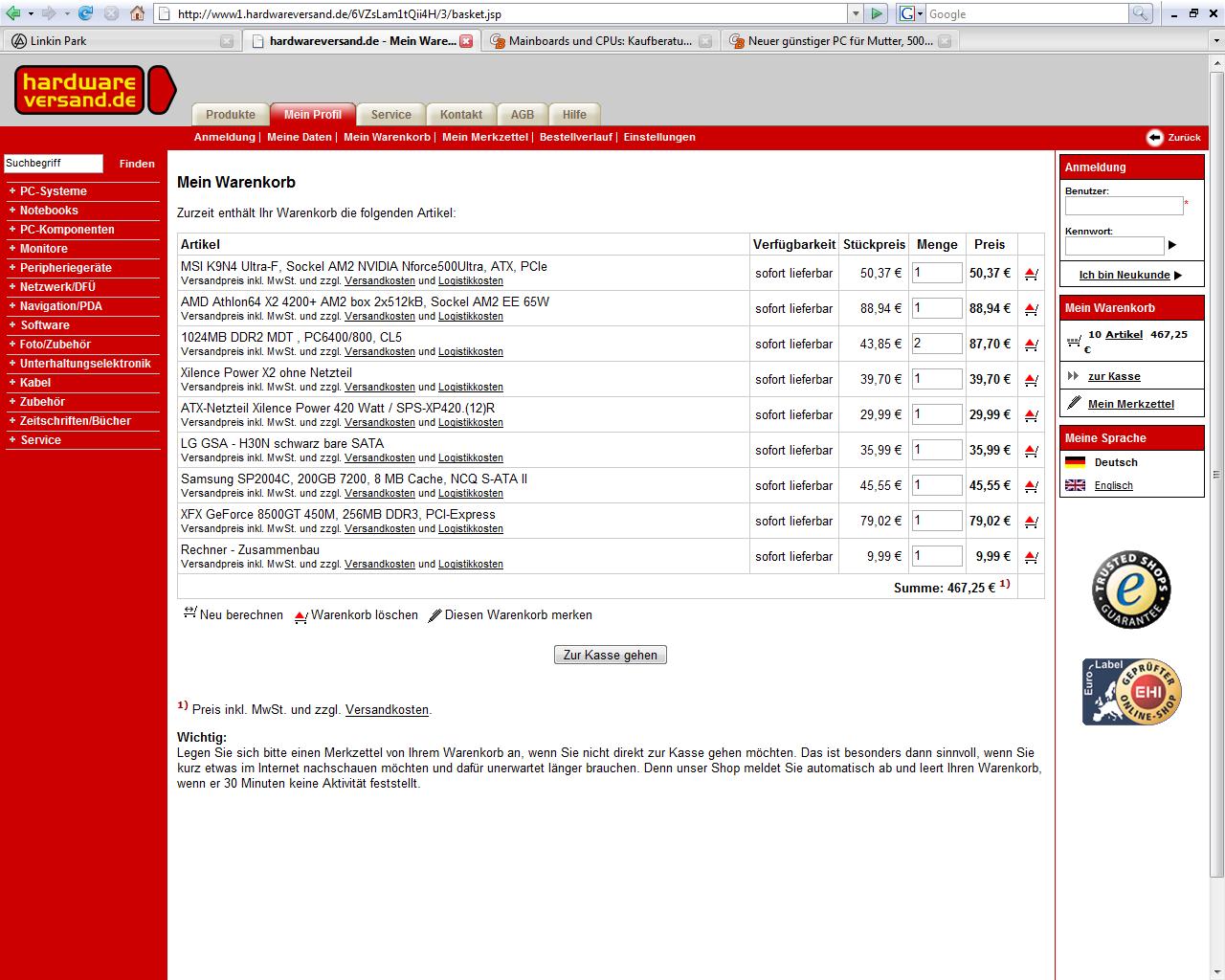
Task: Click the Zur Kasse gehen button
Action: tap(611, 655)
